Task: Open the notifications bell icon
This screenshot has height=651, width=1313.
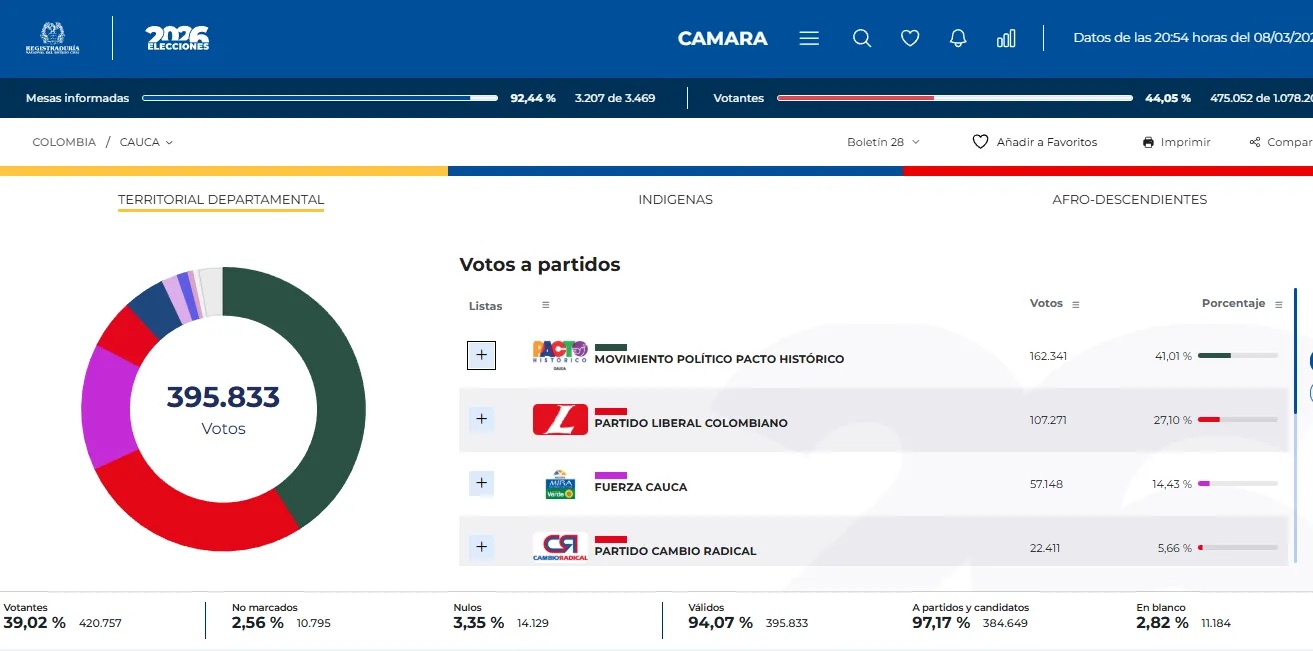Action: 957,37
